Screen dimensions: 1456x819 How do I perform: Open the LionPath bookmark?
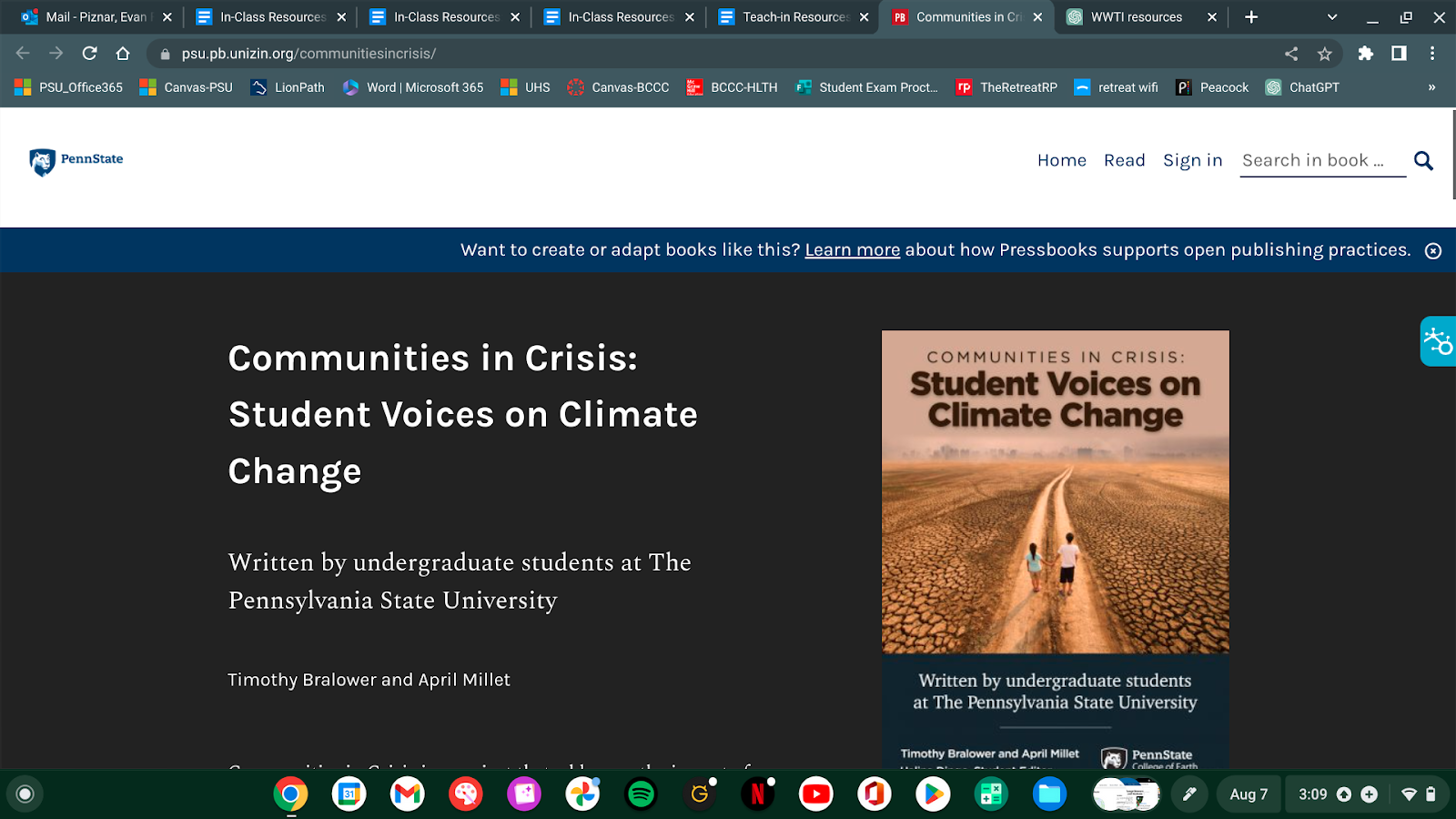[288, 87]
